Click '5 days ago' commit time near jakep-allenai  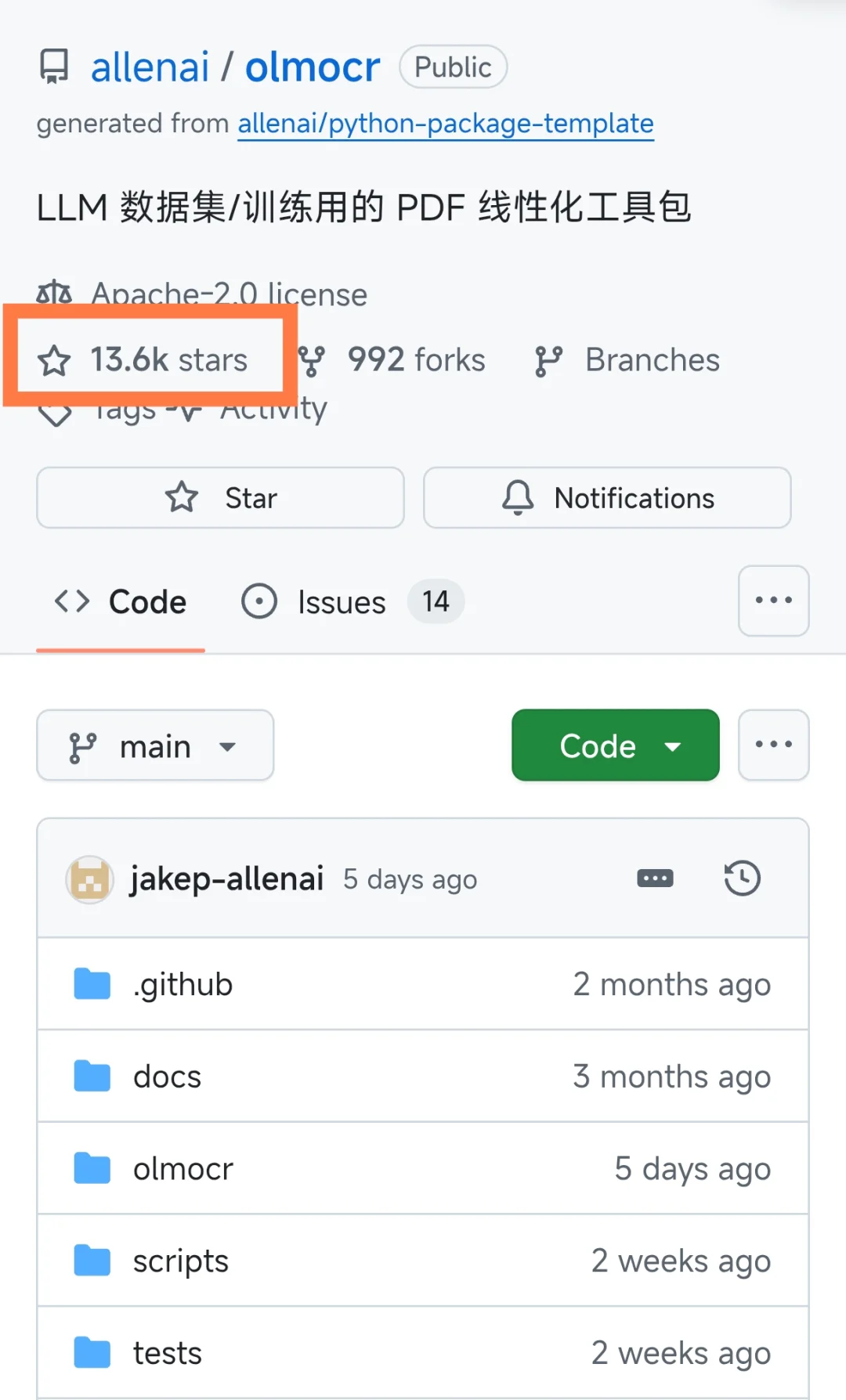410,879
